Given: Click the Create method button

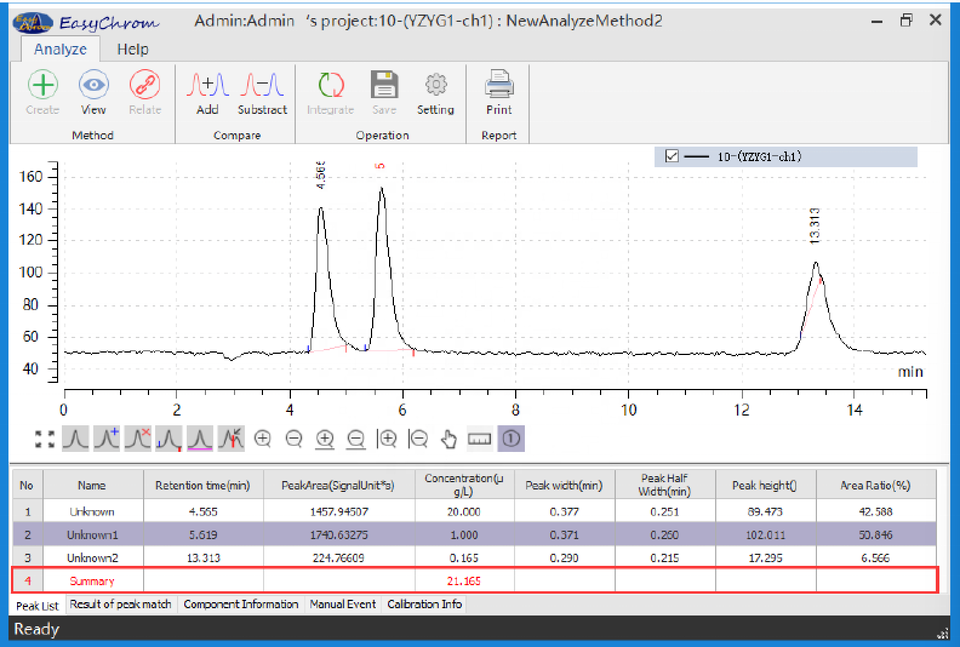Looking at the screenshot, I should point(43,92).
